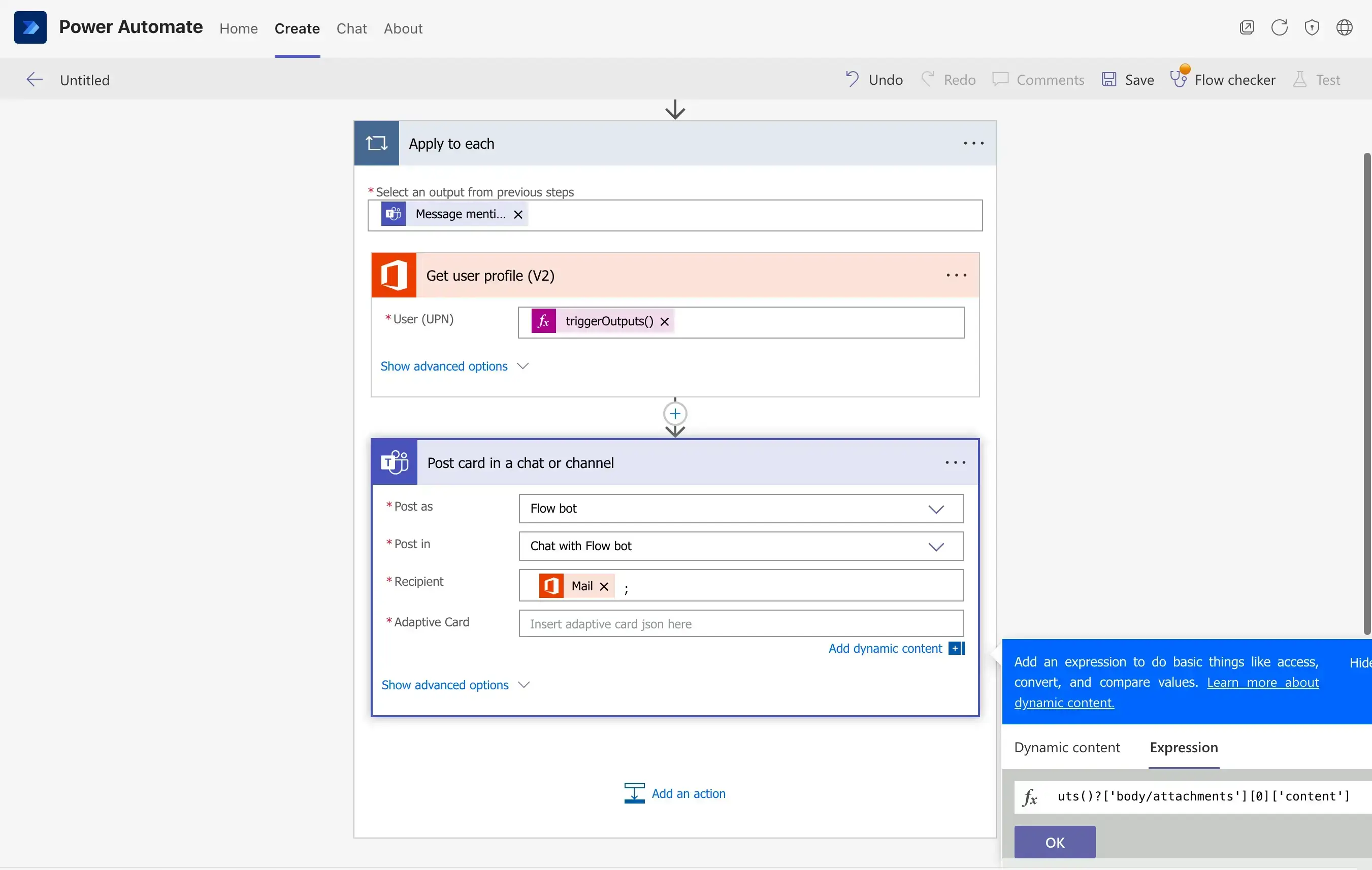Click the Comments panel icon
Screen dimensions: 1372x870
[x=1000, y=79]
